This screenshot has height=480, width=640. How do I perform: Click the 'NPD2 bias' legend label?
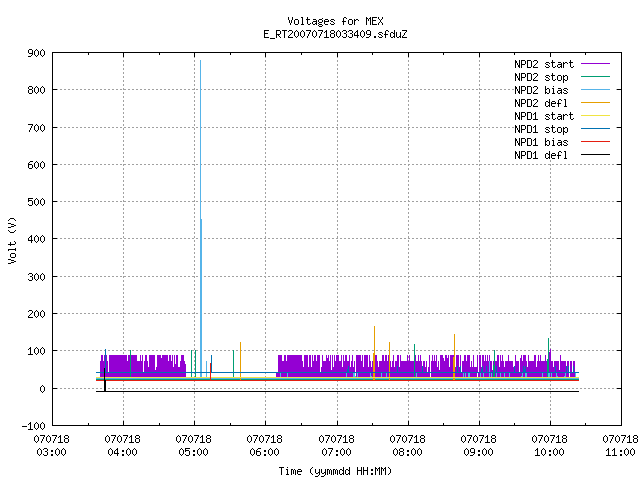[541, 90]
